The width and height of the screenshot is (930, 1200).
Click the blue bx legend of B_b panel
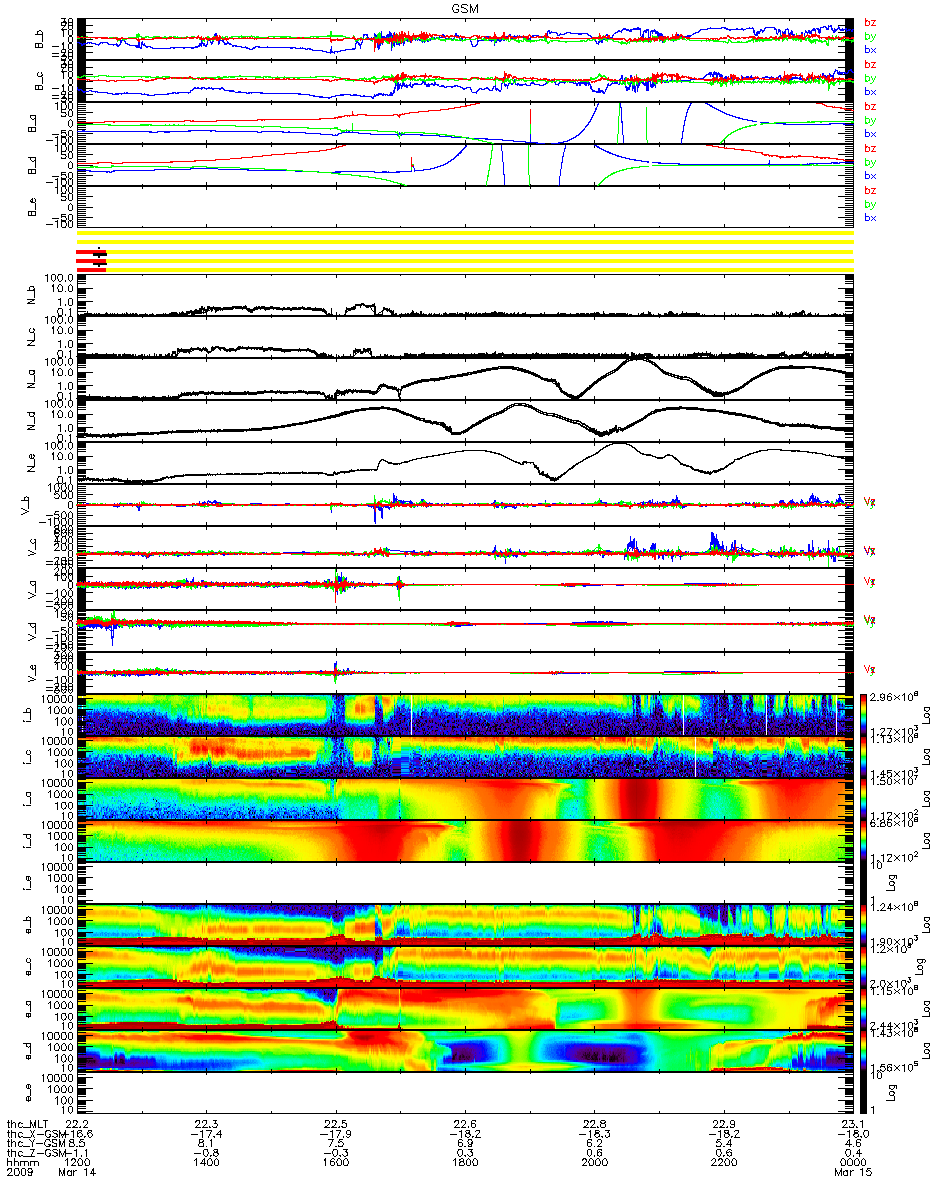(870, 49)
